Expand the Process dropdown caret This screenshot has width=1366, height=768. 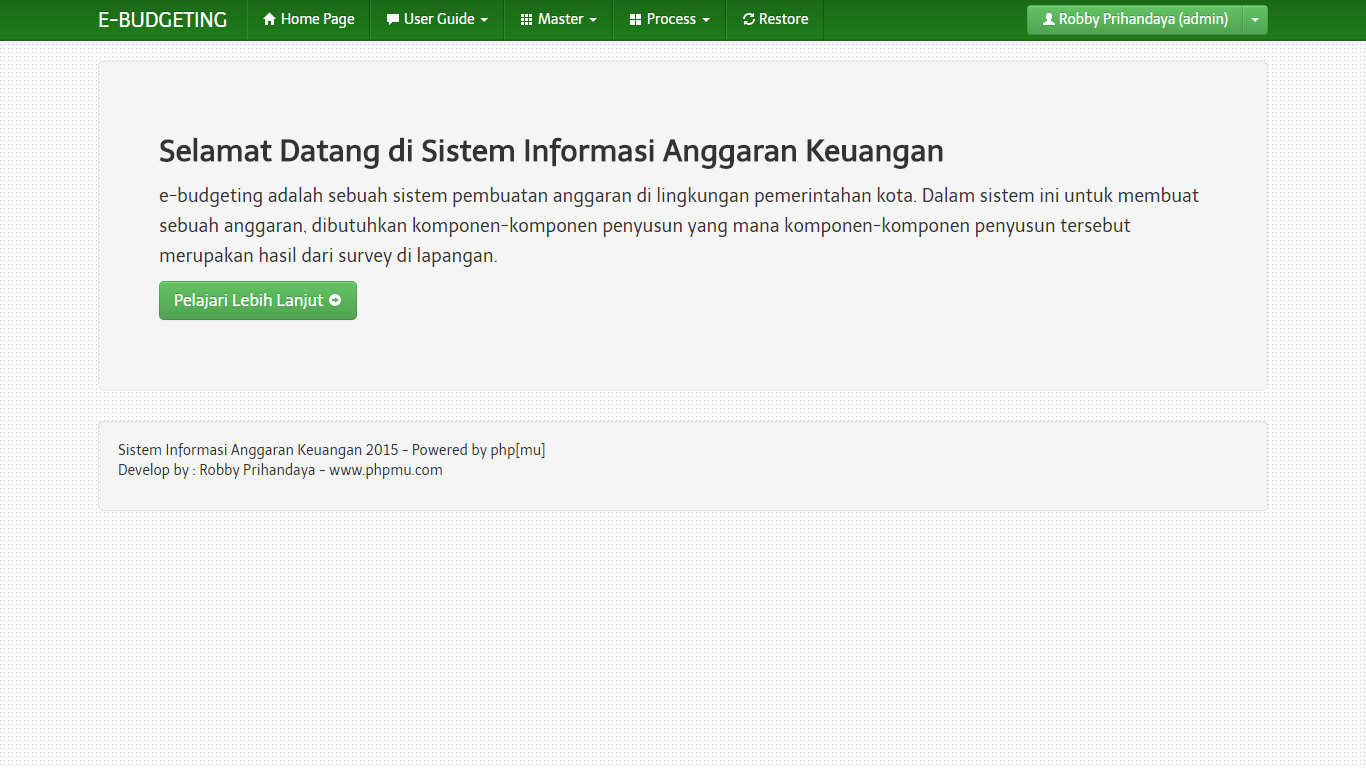(706, 21)
